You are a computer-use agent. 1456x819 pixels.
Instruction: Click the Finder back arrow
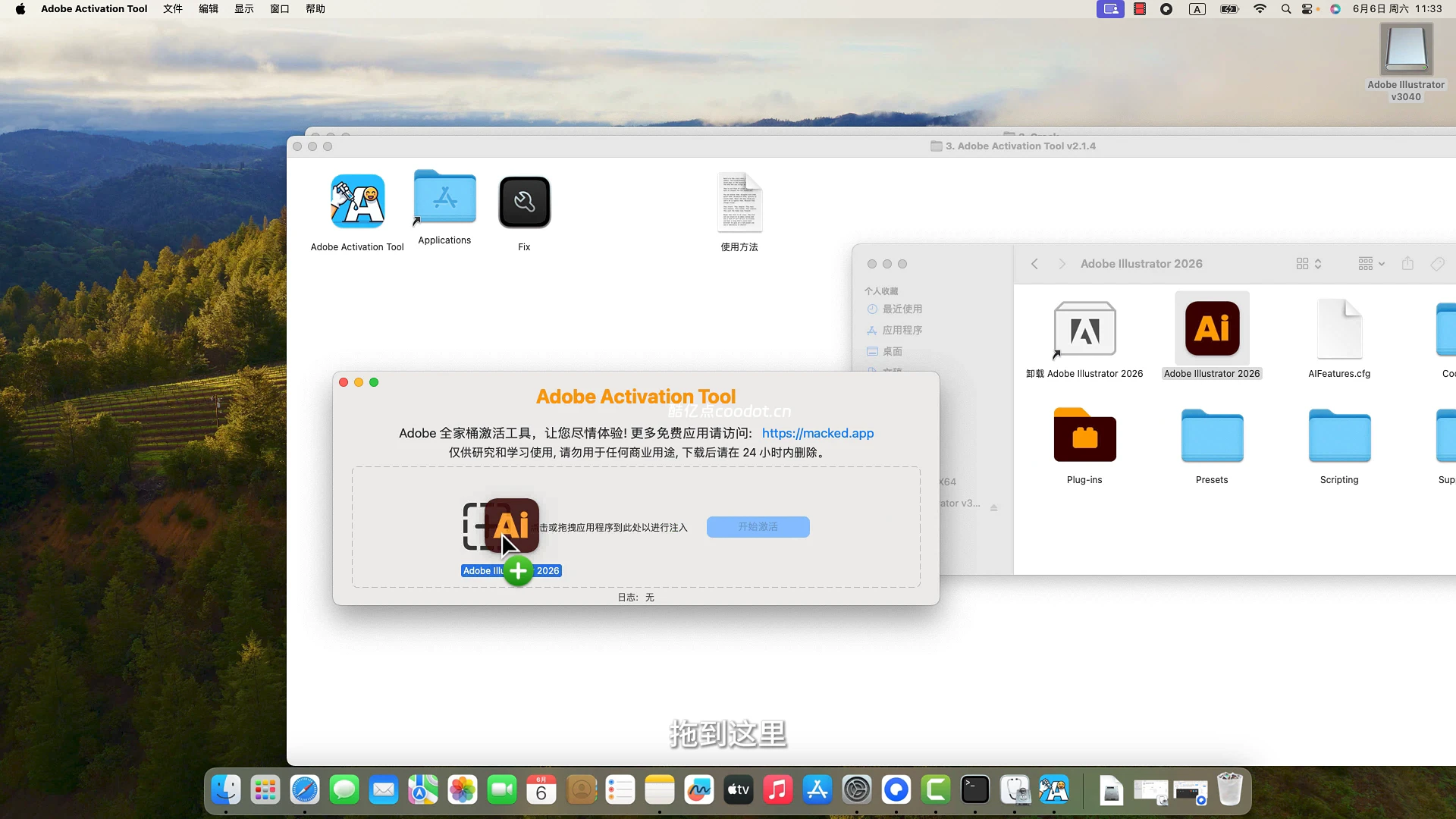coord(1034,264)
